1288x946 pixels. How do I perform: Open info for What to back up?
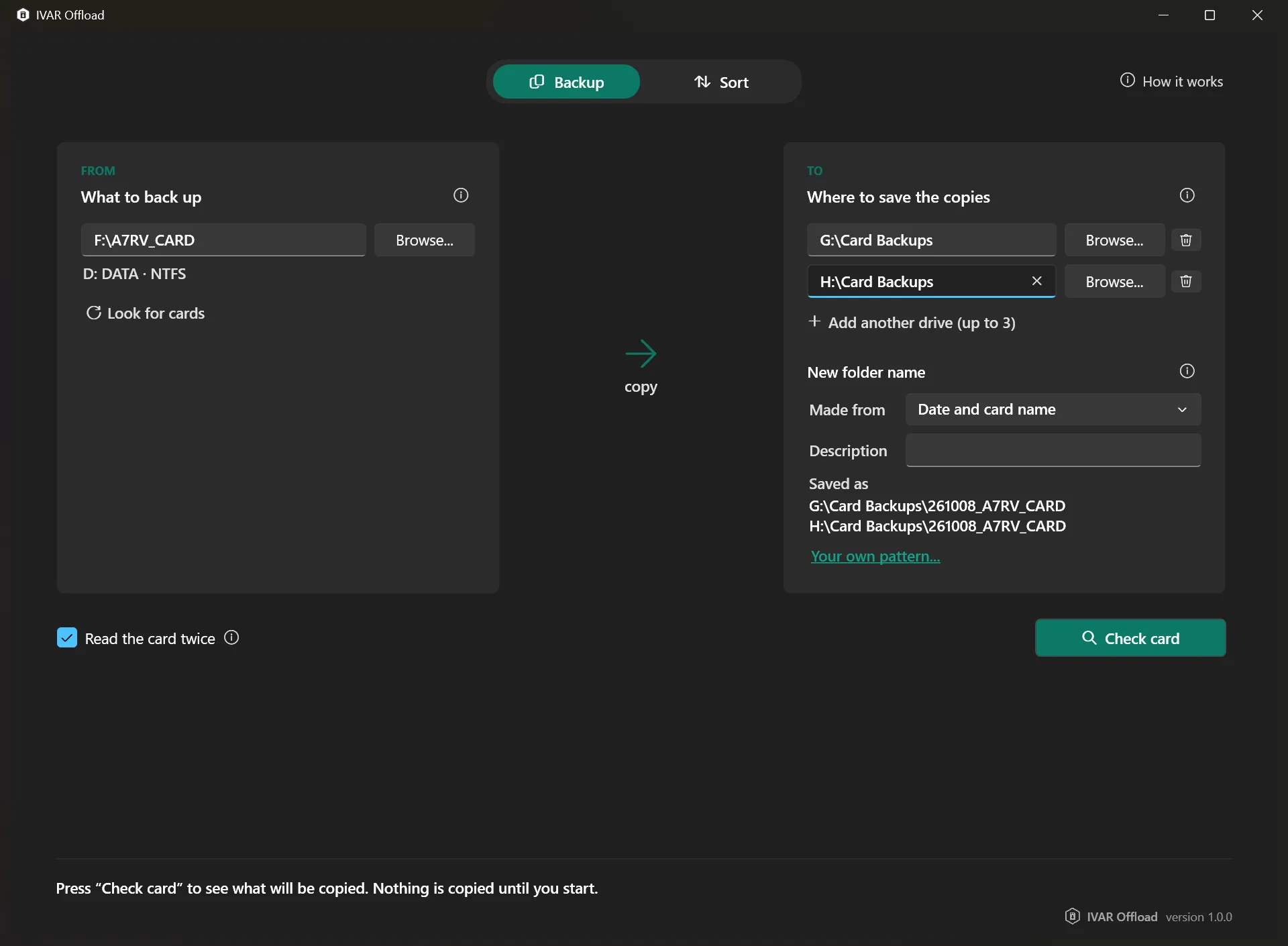[461, 195]
